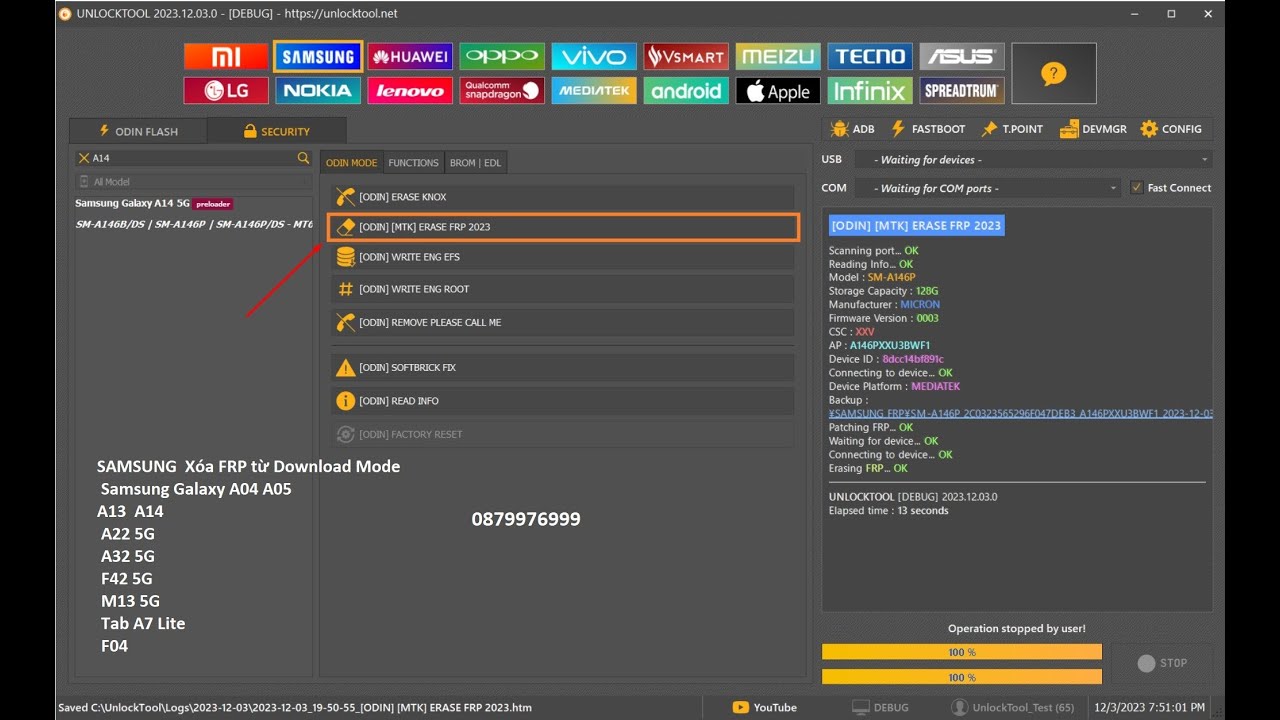Viewport: 1280px width, 720px height.
Task: Open the Huawei brand section
Action: [410, 57]
